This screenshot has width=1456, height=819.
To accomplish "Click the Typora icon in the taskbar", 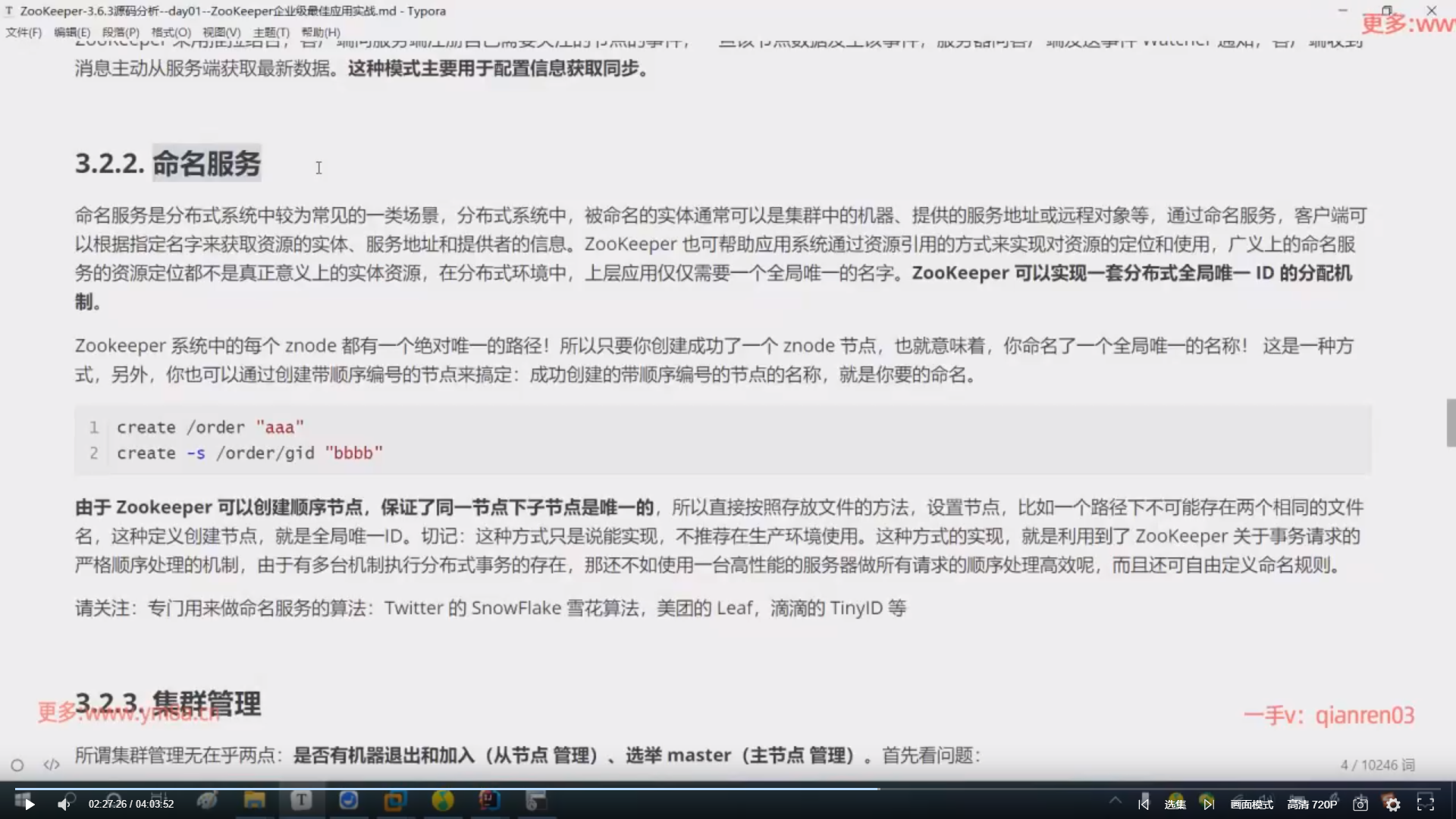I will tap(301, 800).
